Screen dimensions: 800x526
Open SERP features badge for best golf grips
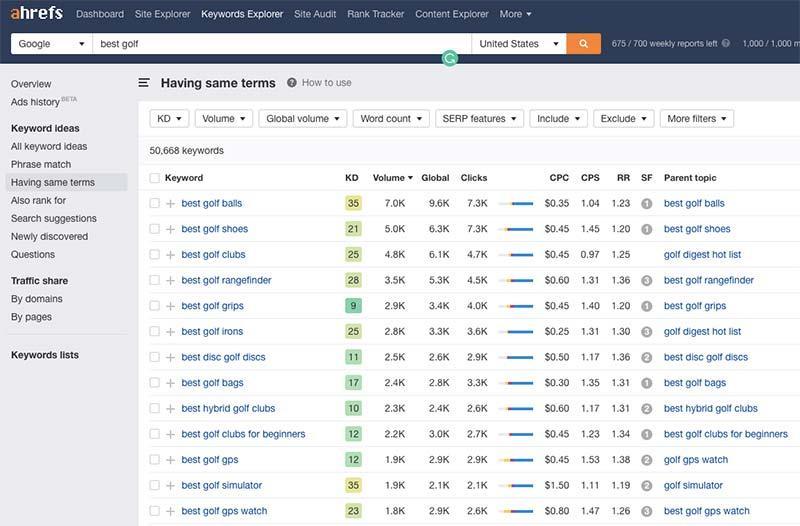[x=646, y=306]
